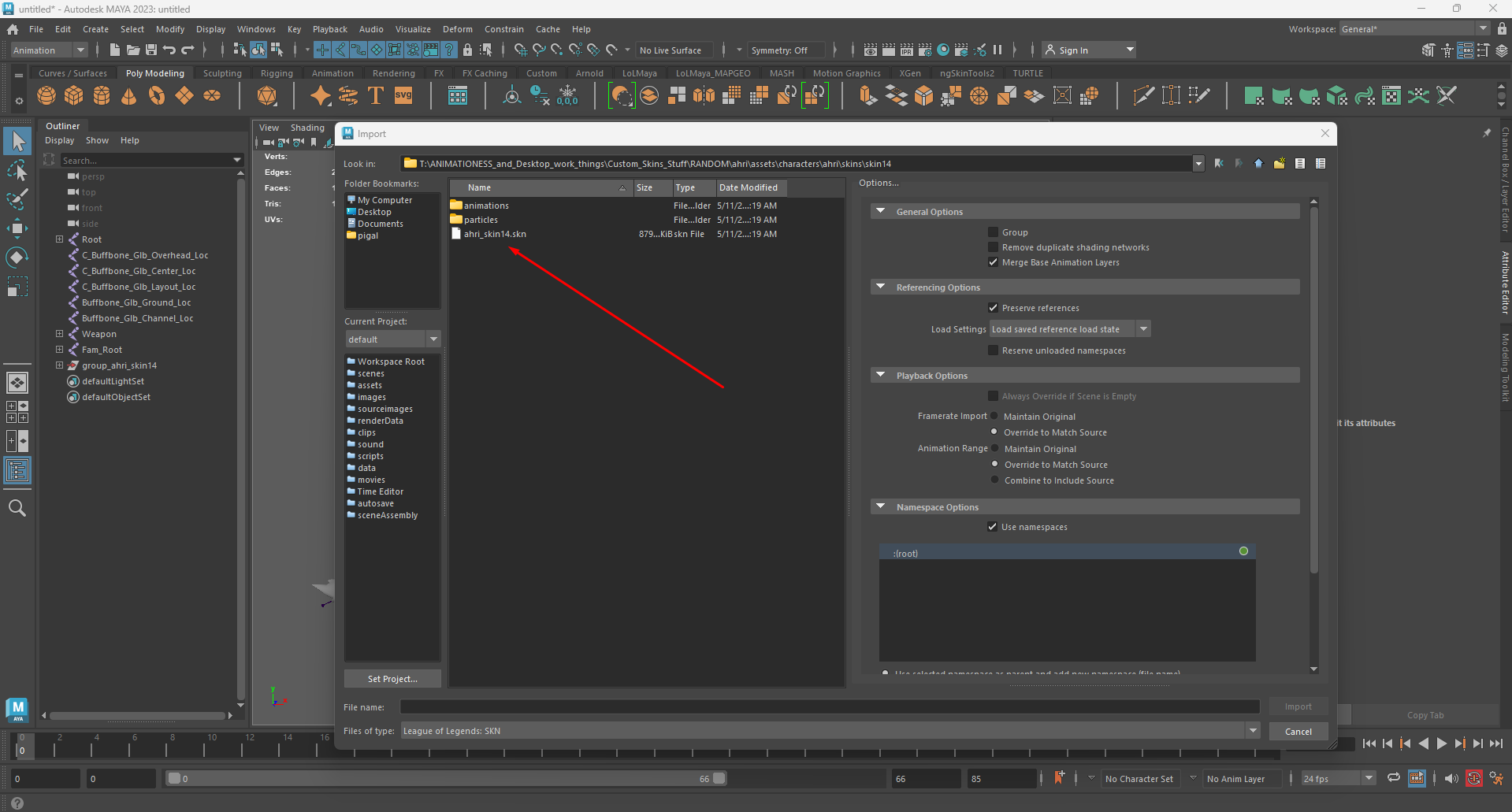This screenshot has height=812, width=1512.
Task: Open Files of type dropdown
Action: pos(1253,731)
